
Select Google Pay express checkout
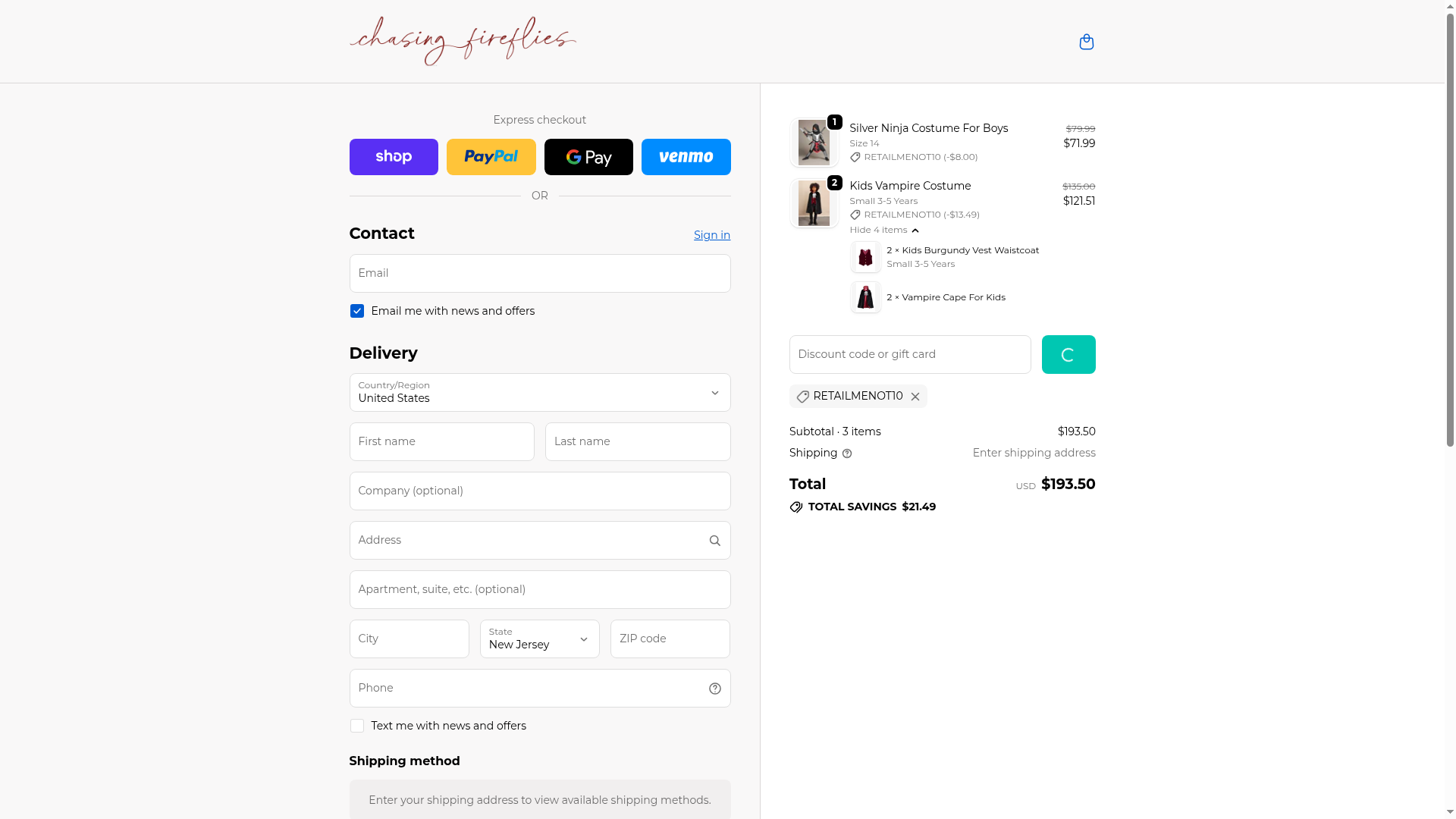(x=588, y=157)
